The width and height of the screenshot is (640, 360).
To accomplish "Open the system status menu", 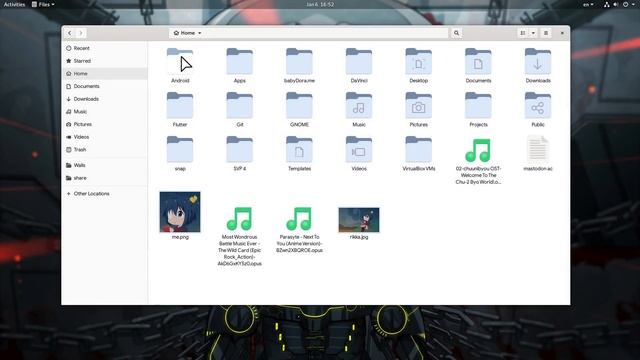I will coord(620,4).
